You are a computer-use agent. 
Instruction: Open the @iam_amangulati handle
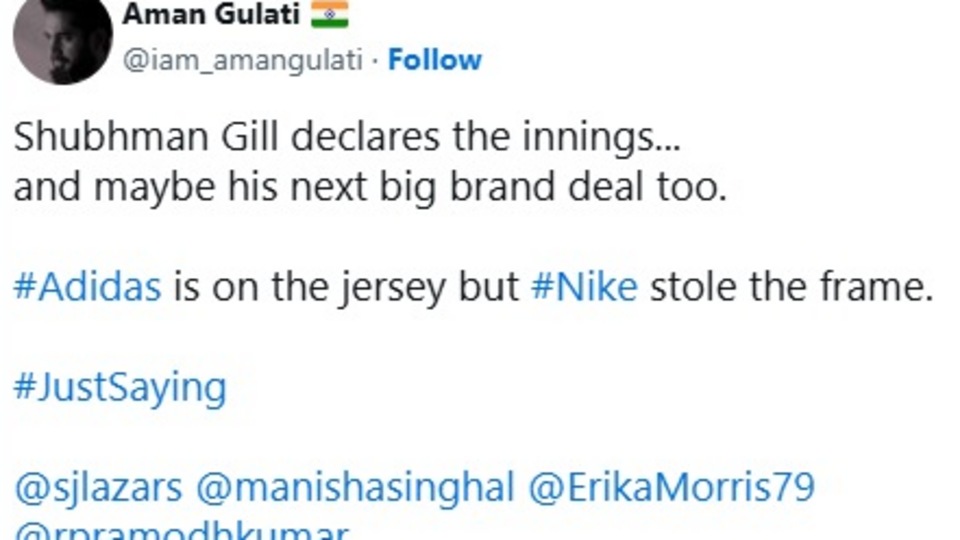tap(241, 60)
